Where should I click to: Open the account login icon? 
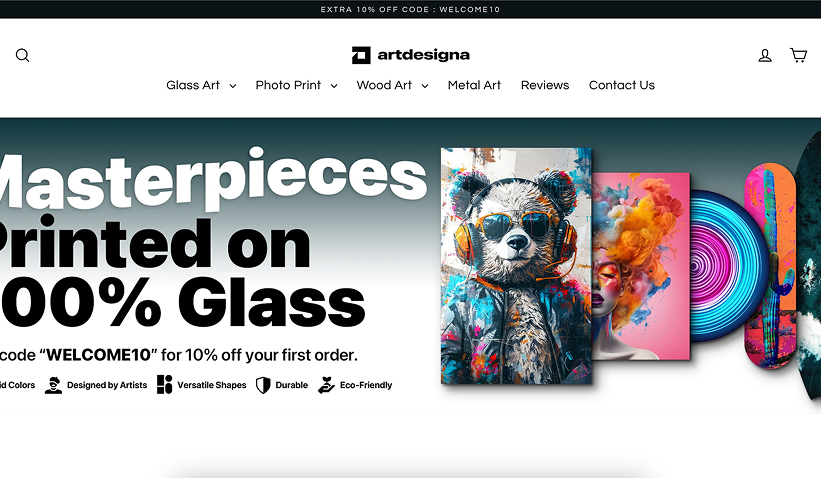[x=765, y=55]
